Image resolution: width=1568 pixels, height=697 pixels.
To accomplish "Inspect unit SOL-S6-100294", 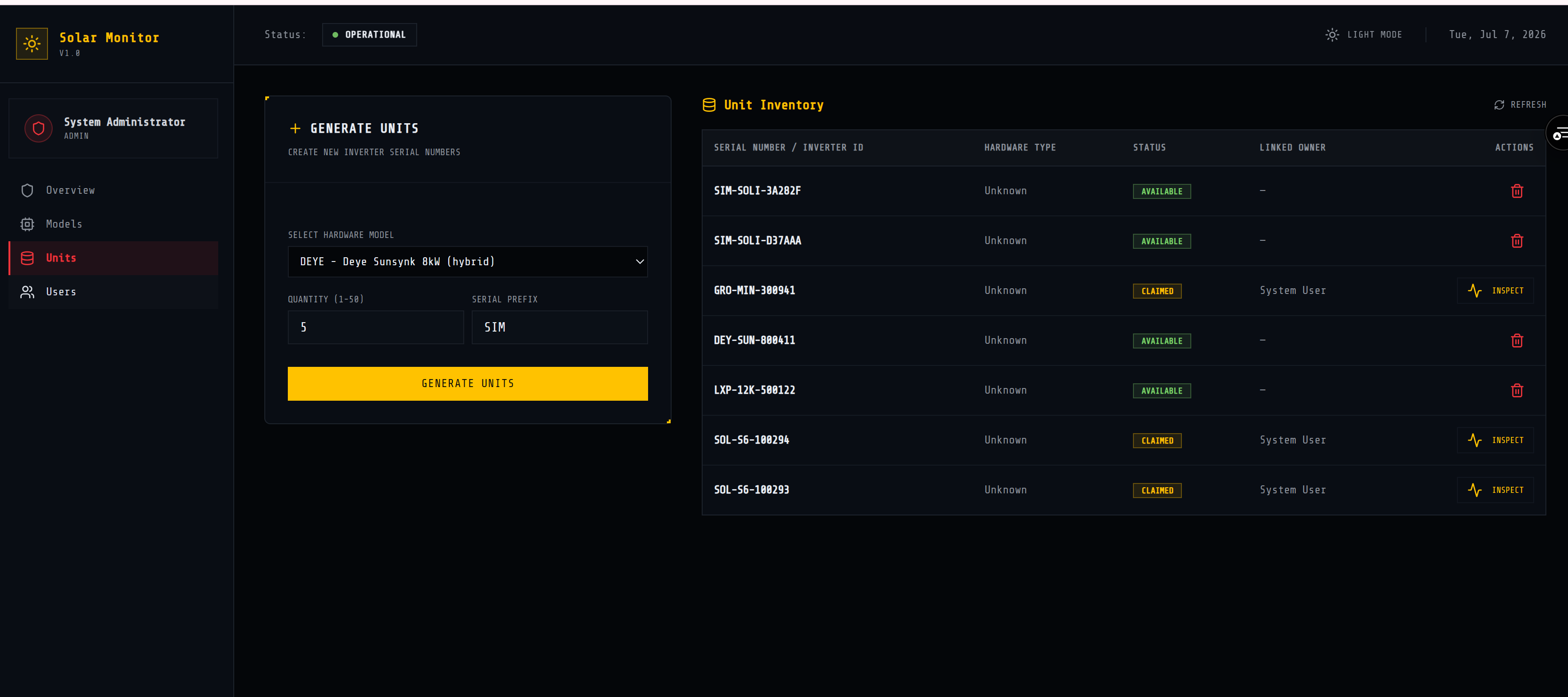I will [x=1495, y=440].
